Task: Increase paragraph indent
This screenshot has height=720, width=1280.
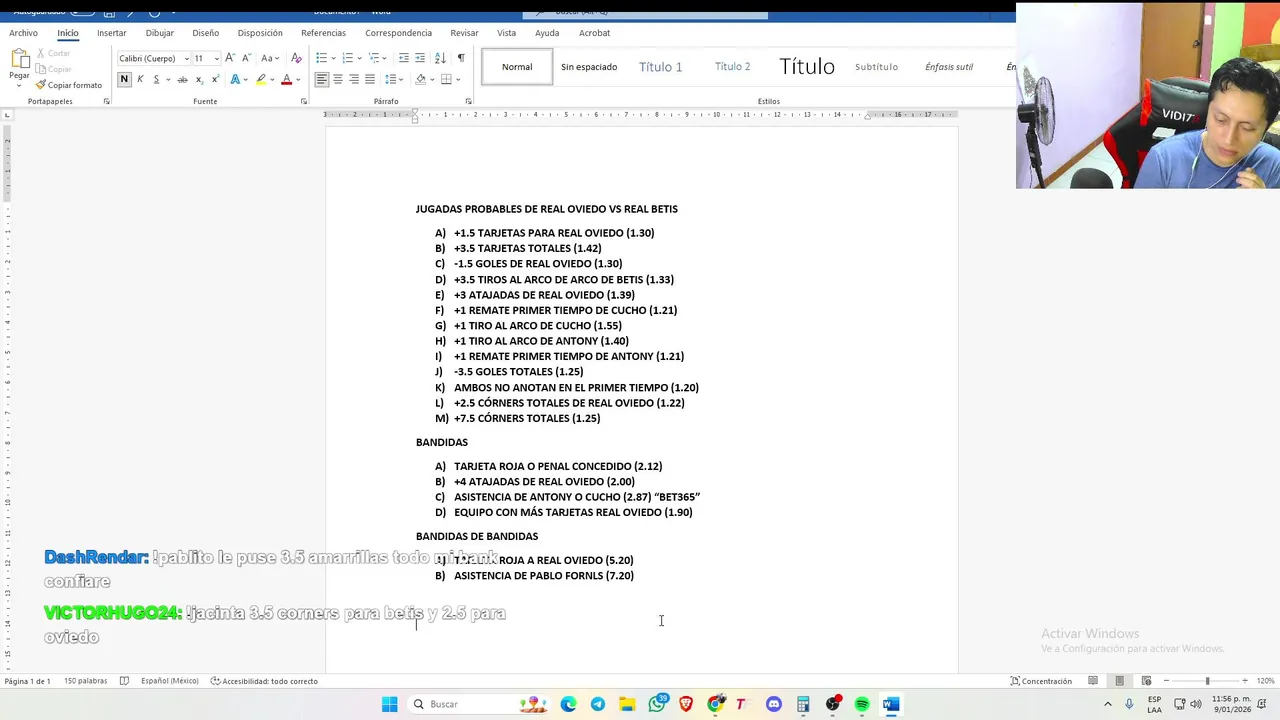Action: pos(420,58)
